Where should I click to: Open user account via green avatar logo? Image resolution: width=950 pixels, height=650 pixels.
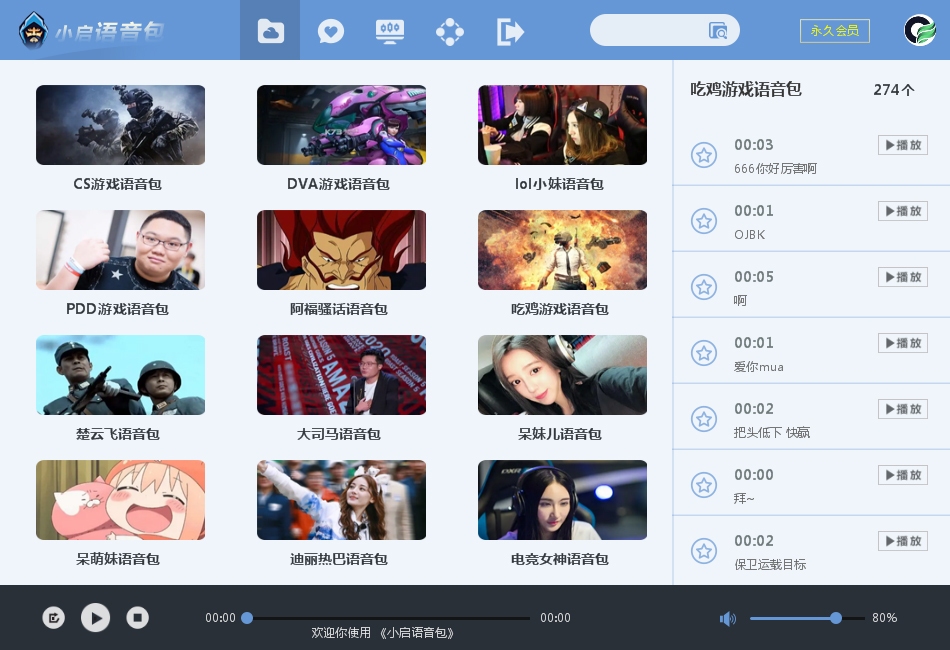tap(920, 30)
